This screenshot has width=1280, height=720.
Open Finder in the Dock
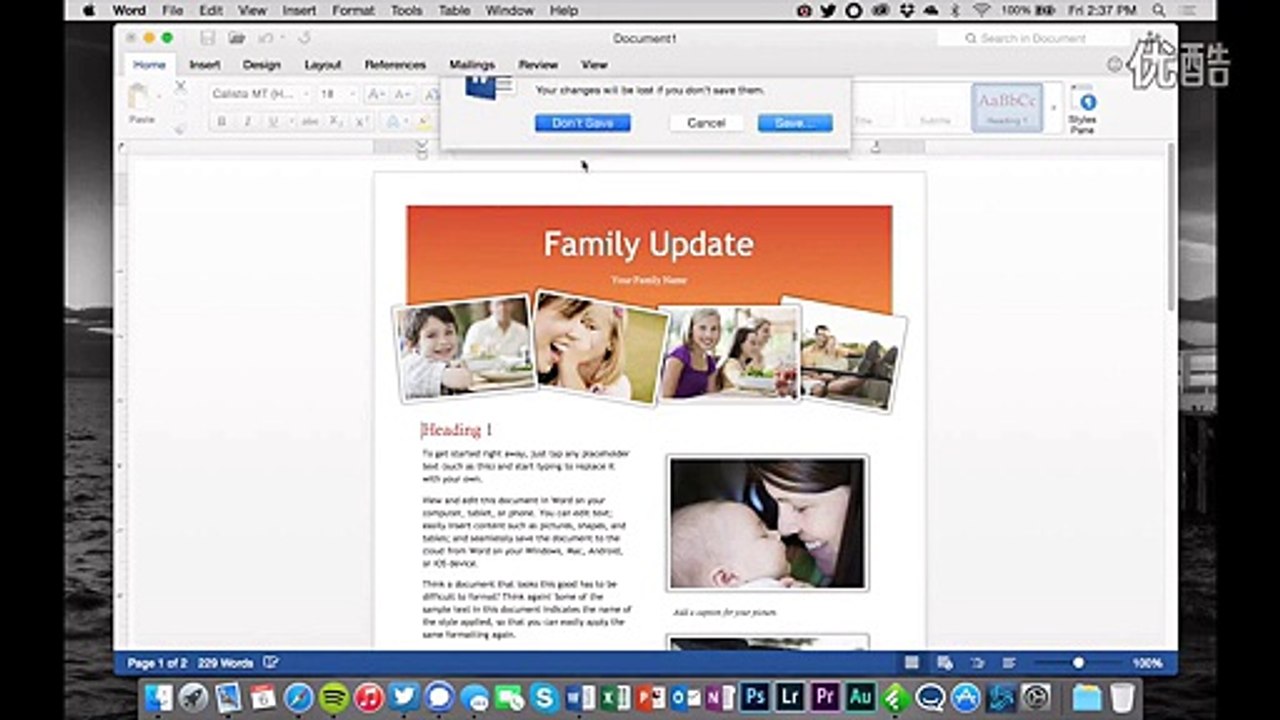click(x=158, y=697)
